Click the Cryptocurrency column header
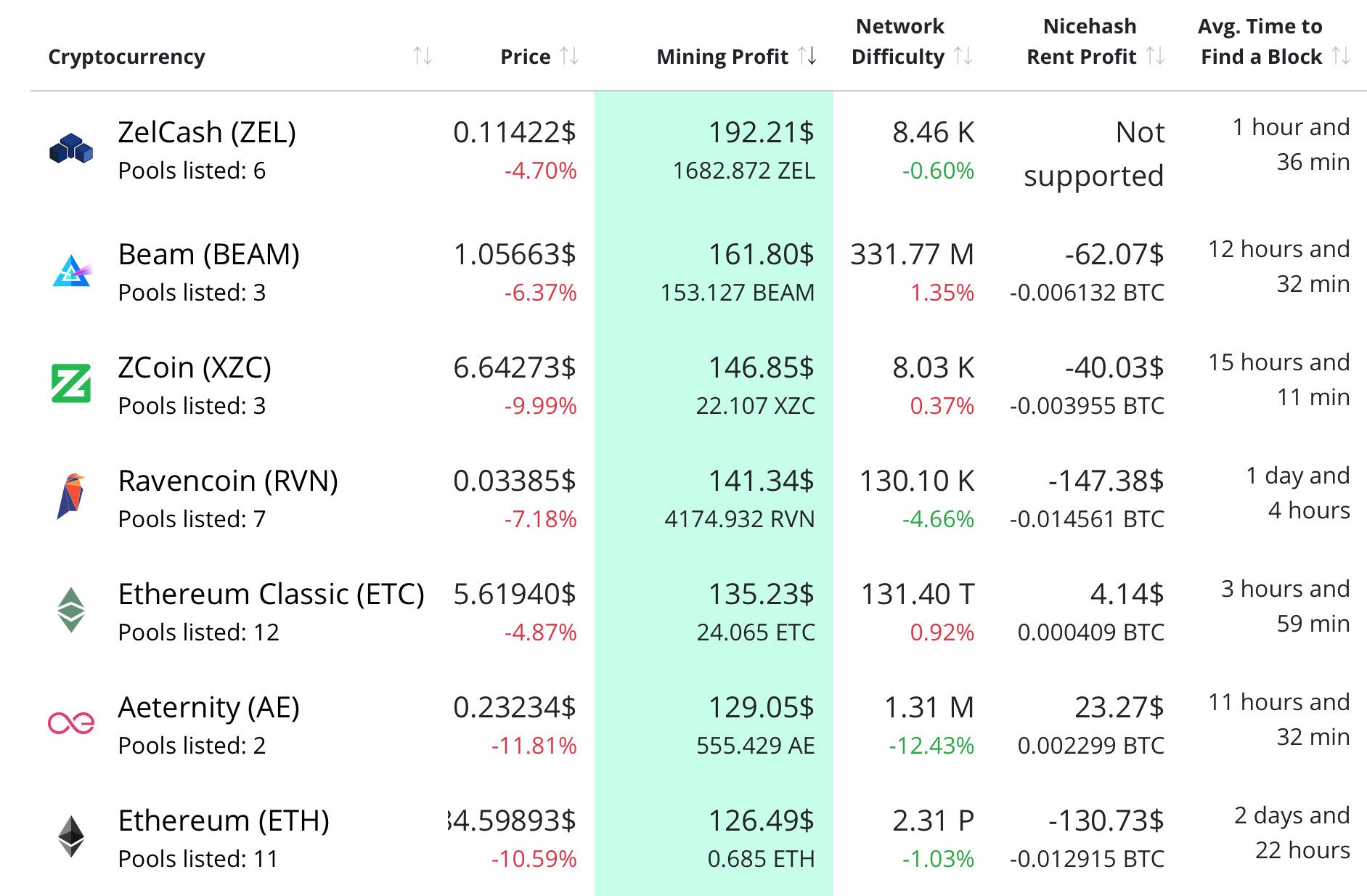This screenshot has height=896, width=1367. [127, 57]
